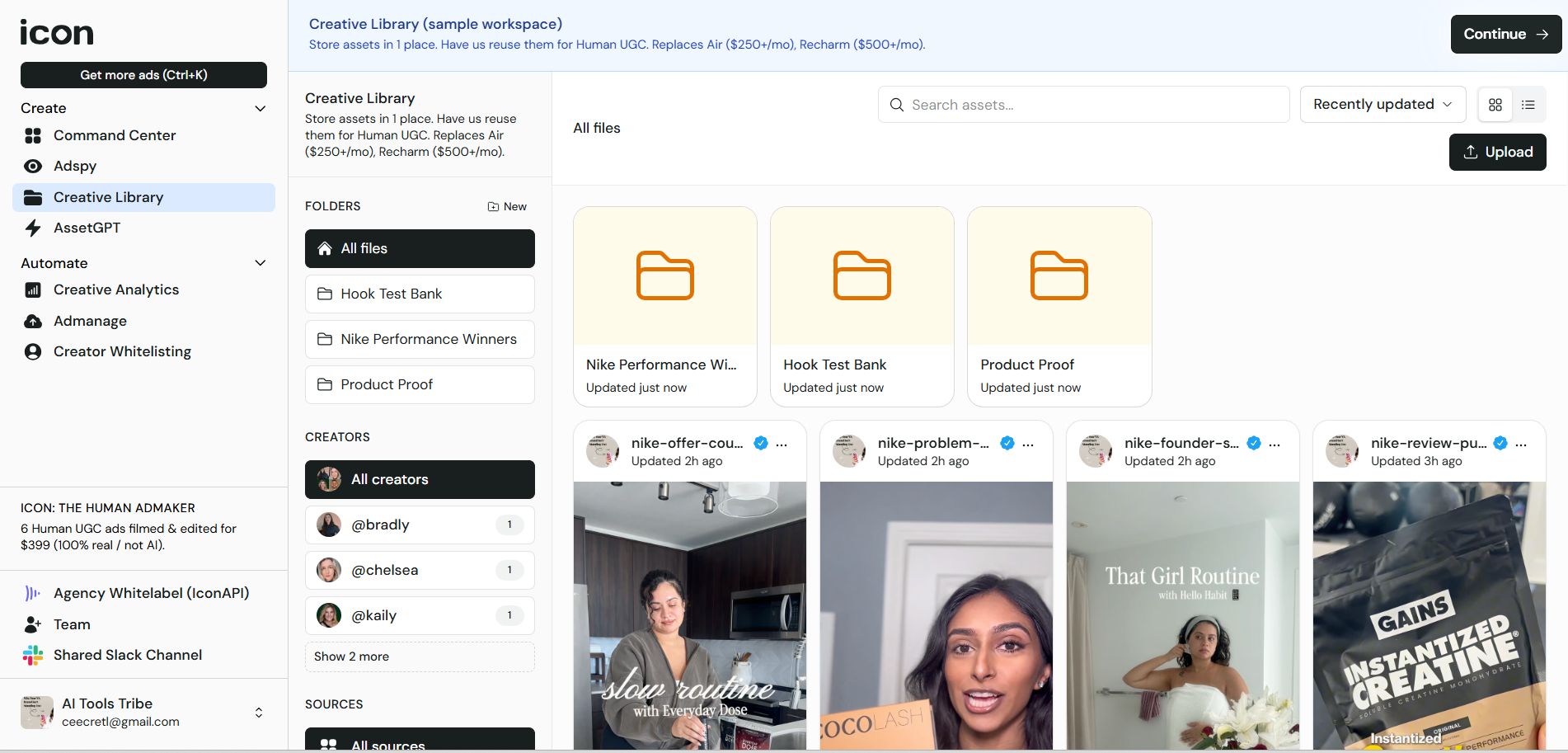Click the Slack logo icon

[33, 655]
